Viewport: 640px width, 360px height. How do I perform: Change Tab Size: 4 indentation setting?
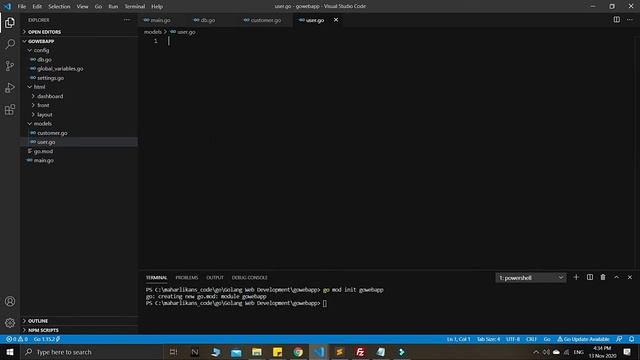point(488,339)
